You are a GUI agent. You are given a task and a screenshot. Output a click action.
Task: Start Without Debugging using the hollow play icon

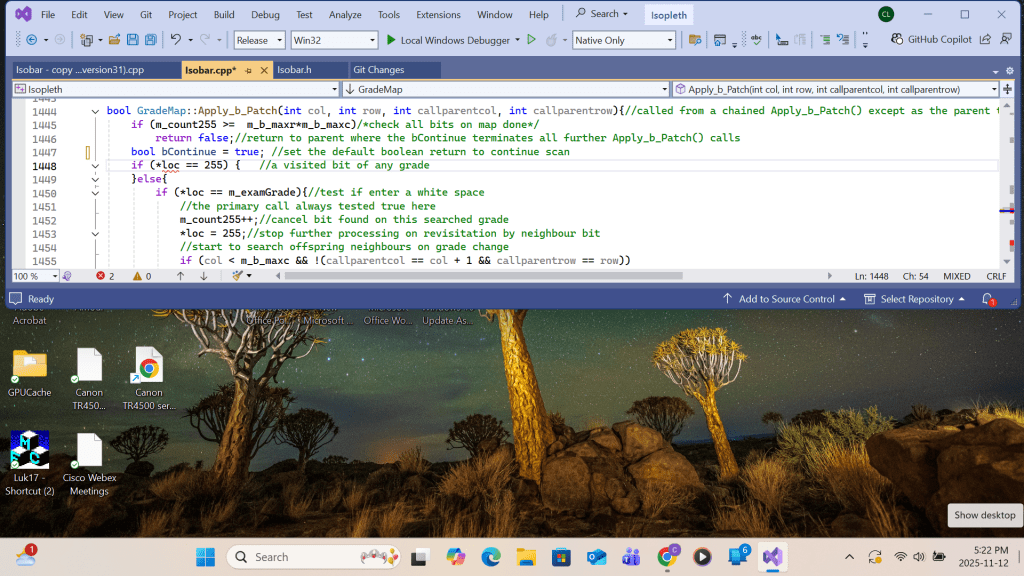(x=531, y=40)
